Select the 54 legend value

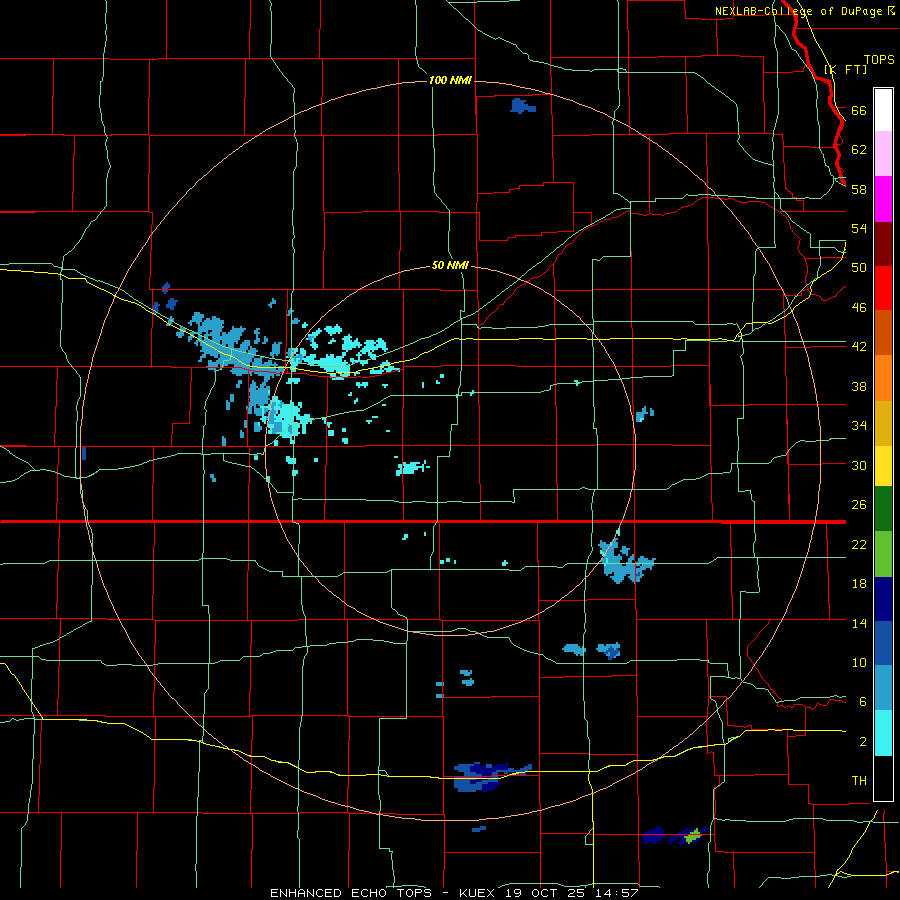pyautogui.click(x=859, y=228)
